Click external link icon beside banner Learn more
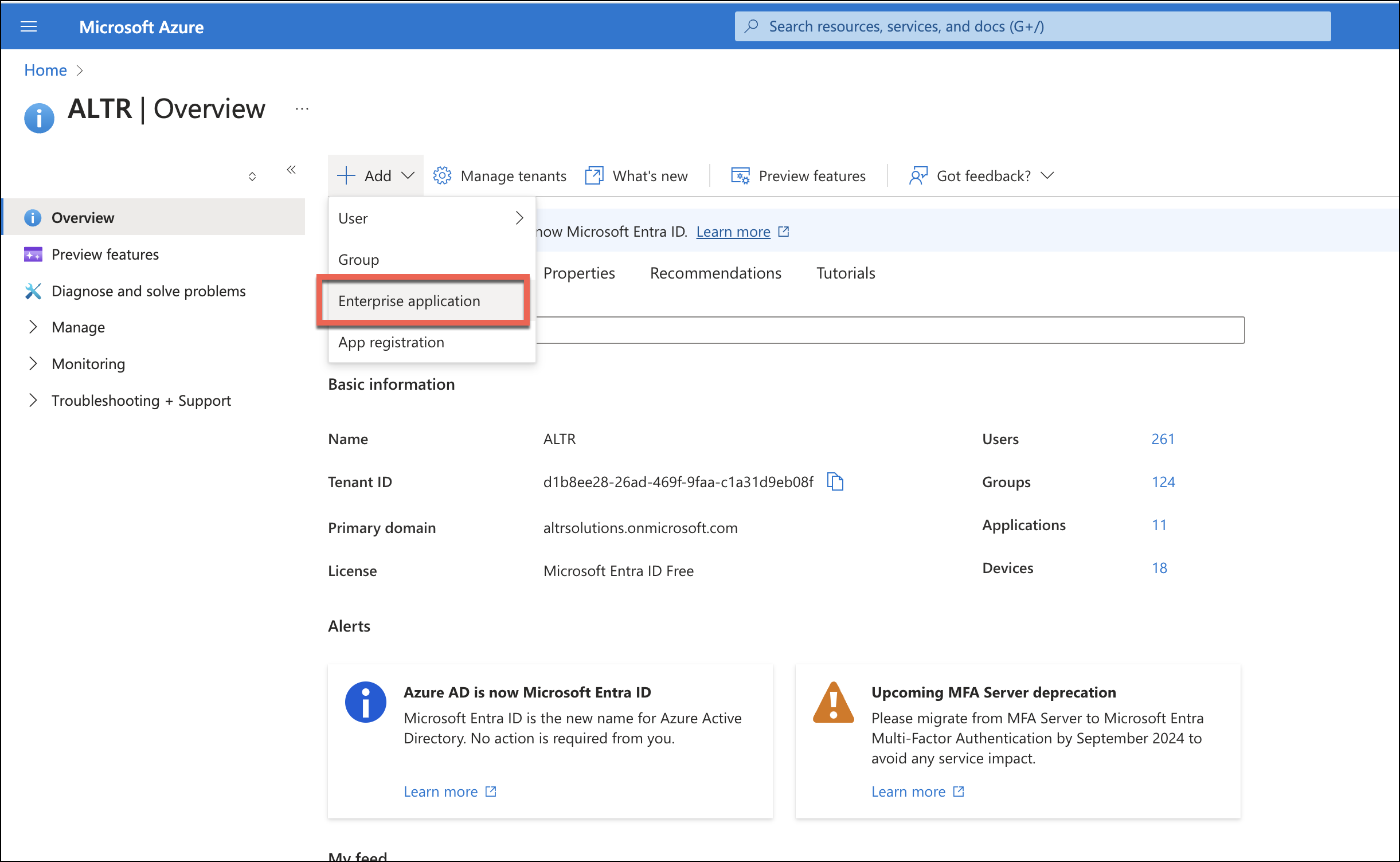1400x862 pixels. [784, 232]
